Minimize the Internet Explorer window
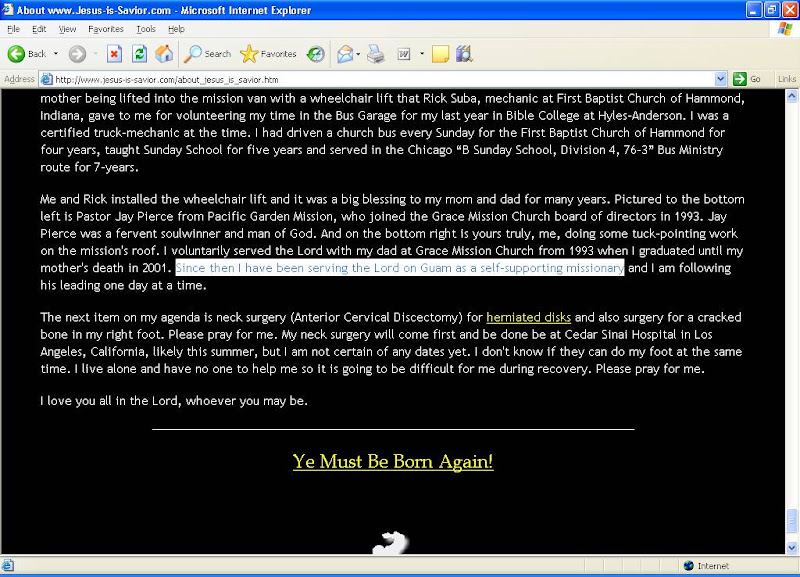Screen dimensions: 800x577 click(754, 10)
